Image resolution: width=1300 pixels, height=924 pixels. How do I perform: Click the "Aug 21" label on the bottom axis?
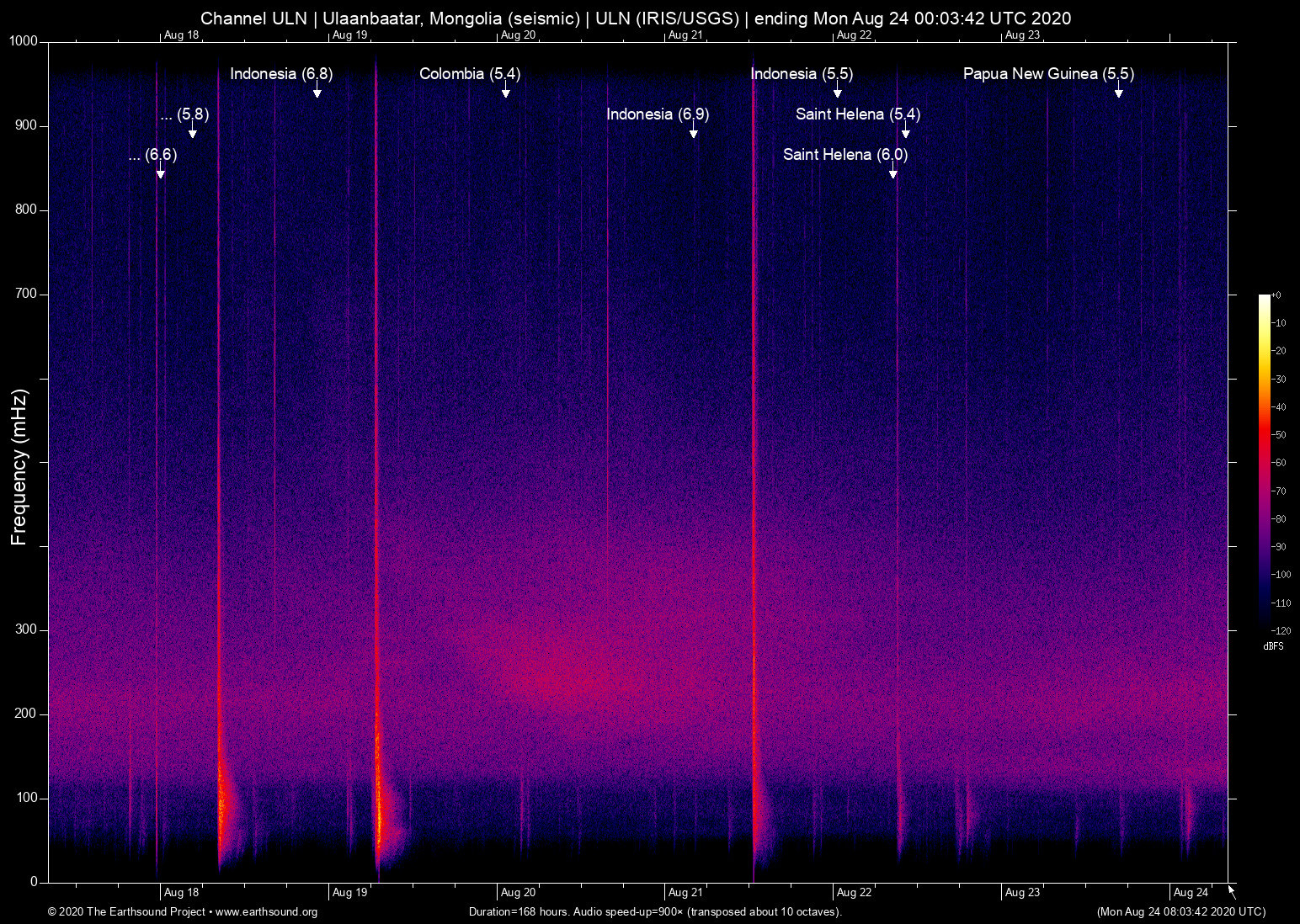point(686,893)
